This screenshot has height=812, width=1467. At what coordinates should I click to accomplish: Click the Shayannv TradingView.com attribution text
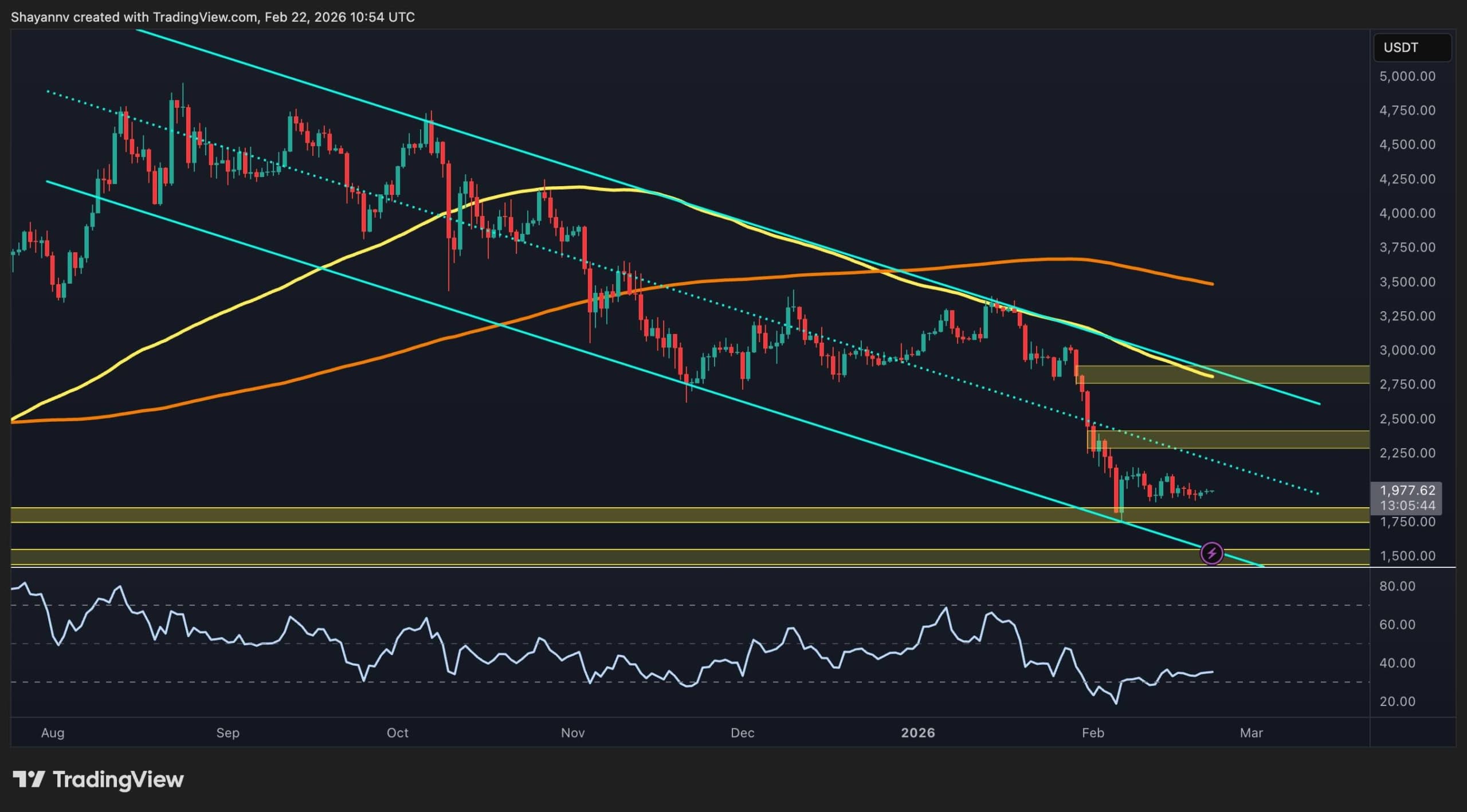coord(212,17)
